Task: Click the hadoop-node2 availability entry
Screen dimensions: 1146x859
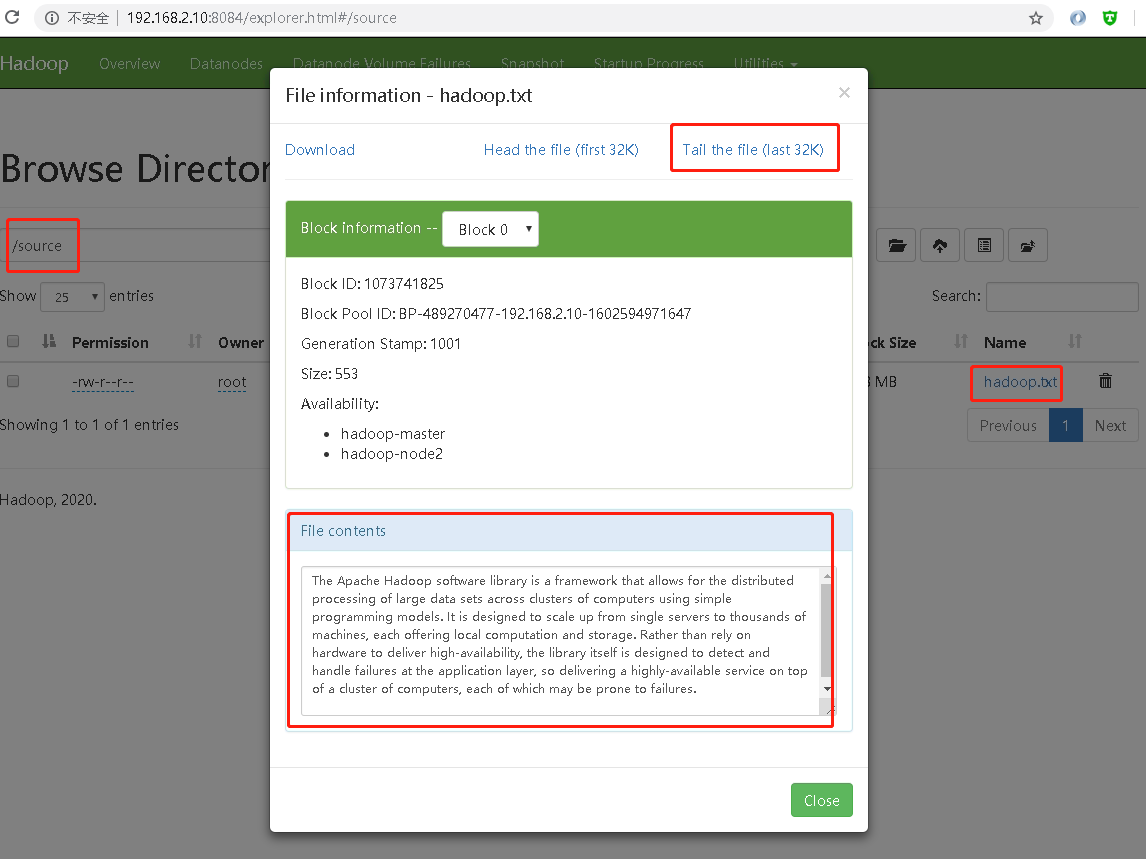Action: pos(392,454)
